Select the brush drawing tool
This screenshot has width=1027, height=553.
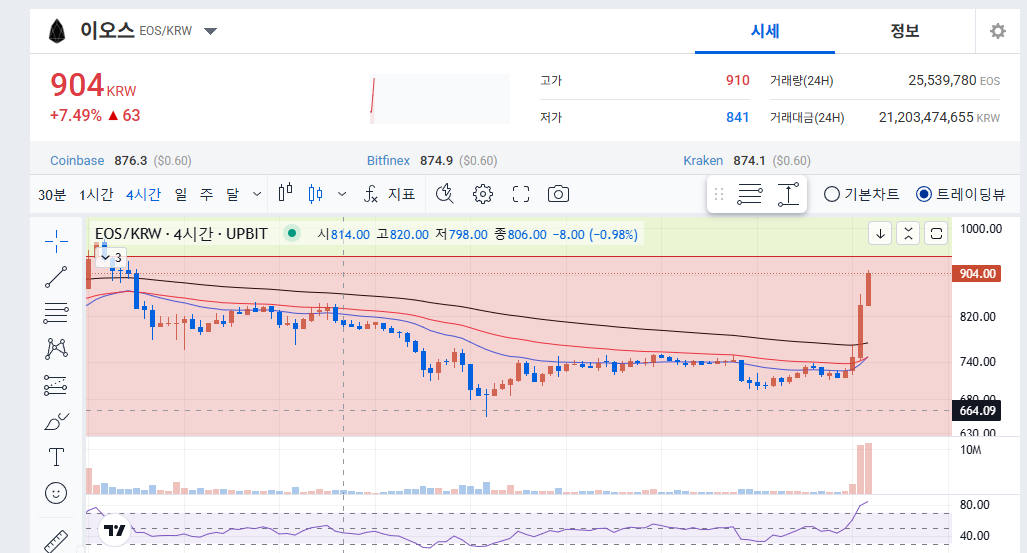tap(56, 421)
